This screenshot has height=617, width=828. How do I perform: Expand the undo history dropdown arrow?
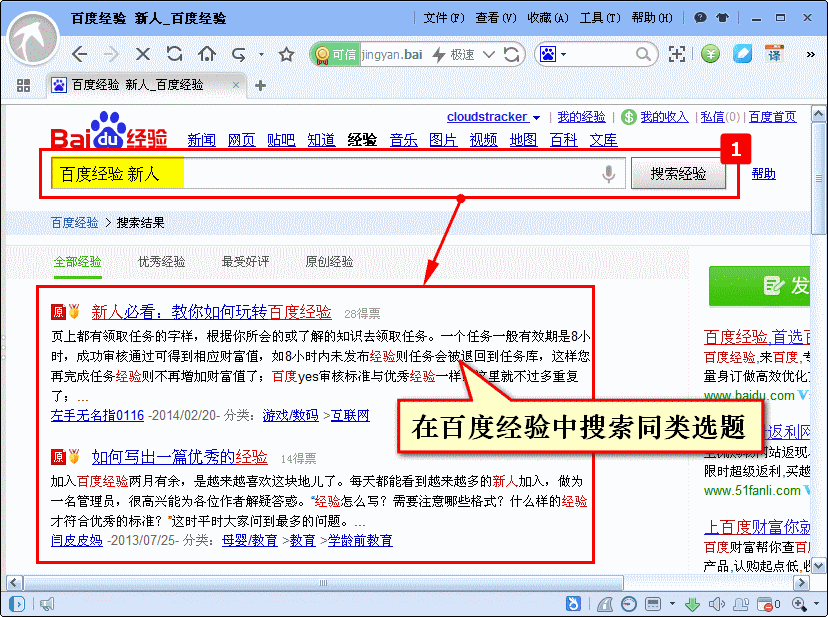tap(261, 54)
